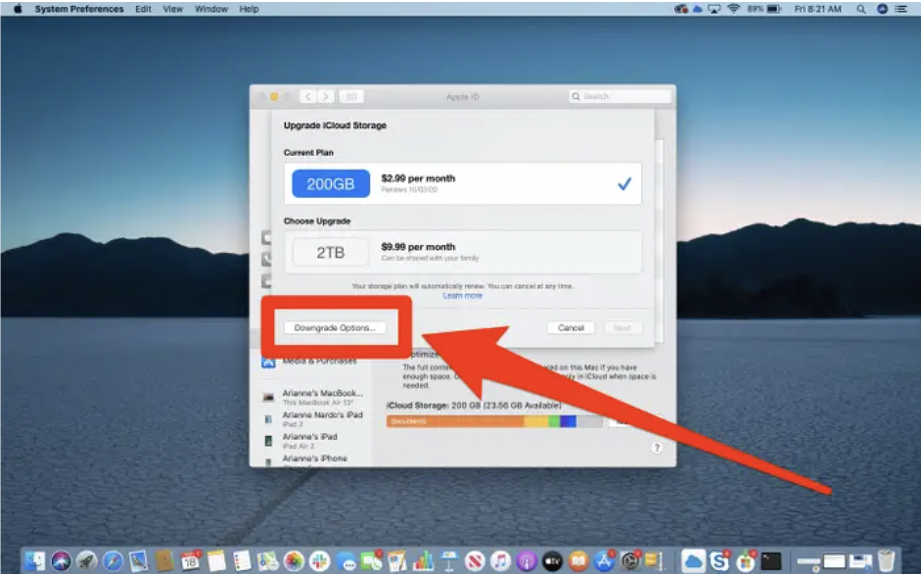Open Music app in the dock
Screen dimensions: 922x574
(501, 561)
